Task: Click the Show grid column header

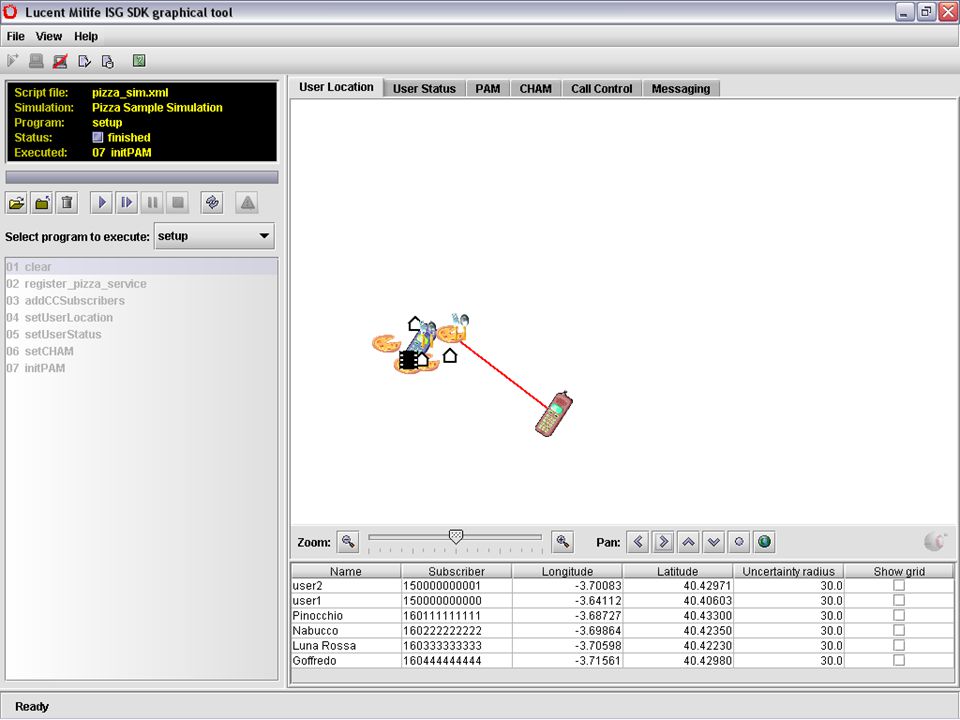Action: tap(899, 571)
